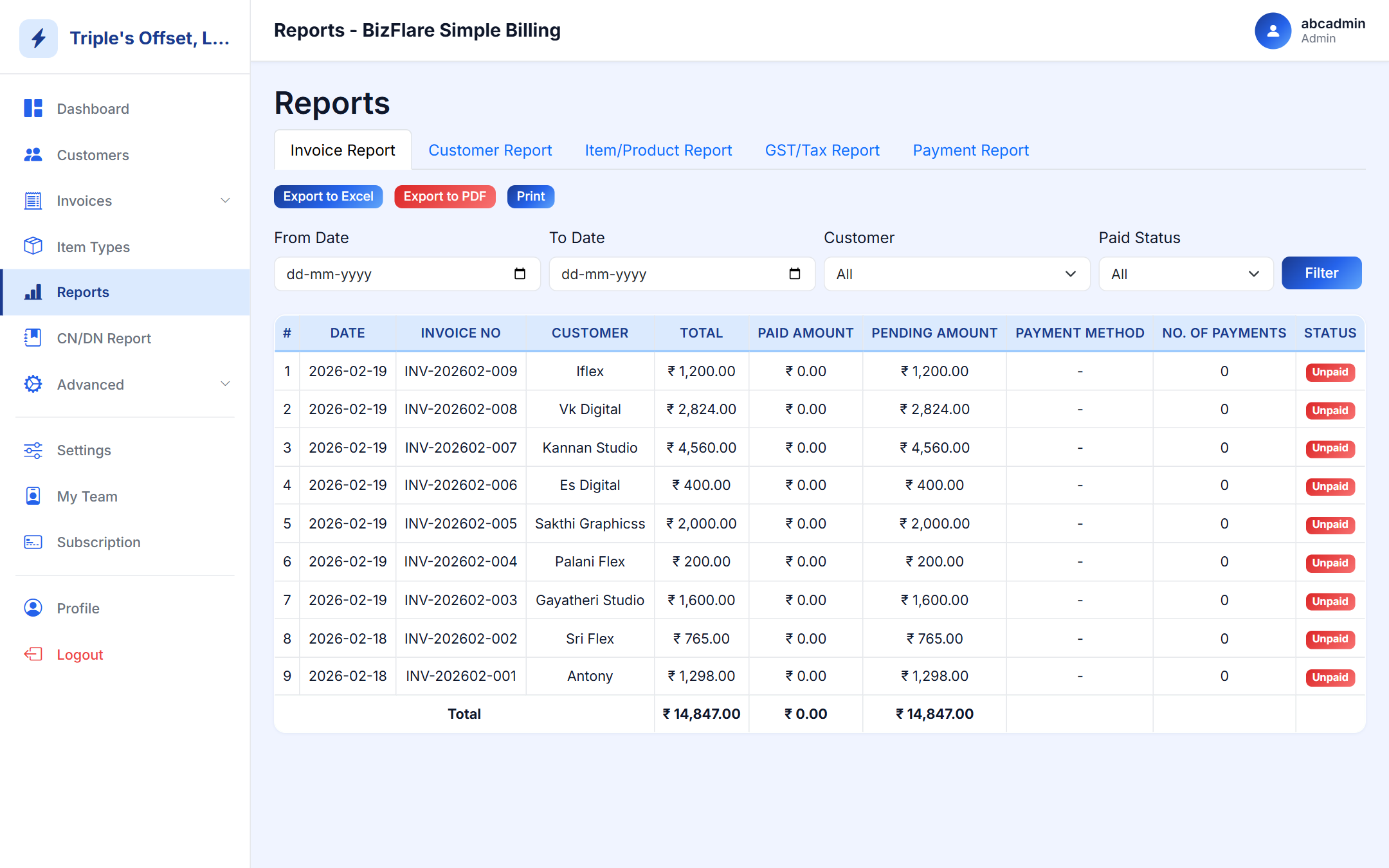The width and height of the screenshot is (1389, 868).
Task: Click the Customers people icon
Action: tap(33, 154)
